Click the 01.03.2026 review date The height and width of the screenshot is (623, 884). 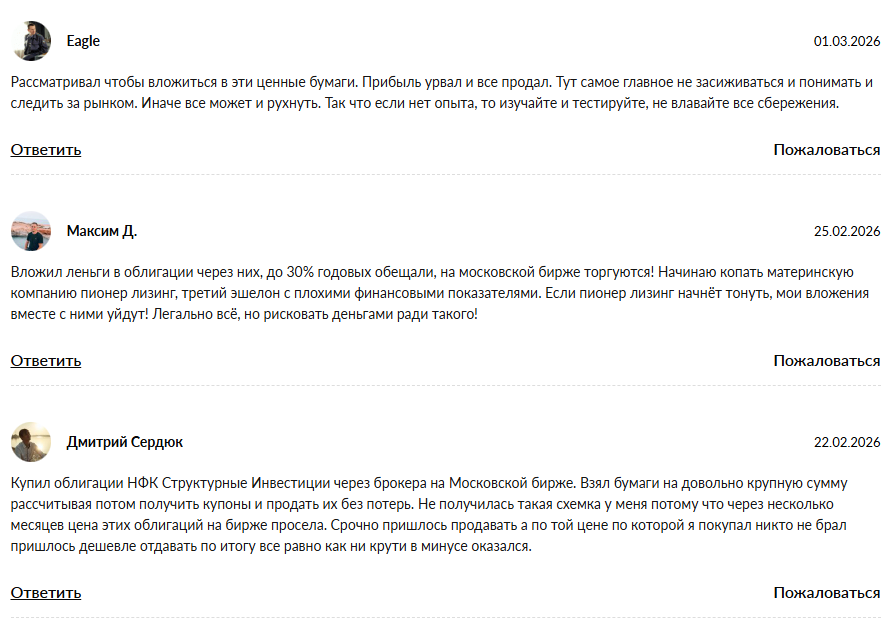point(846,42)
